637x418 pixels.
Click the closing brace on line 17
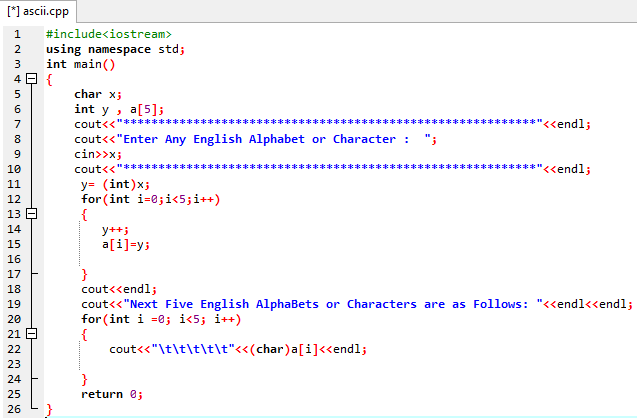pyautogui.click(x=84, y=275)
